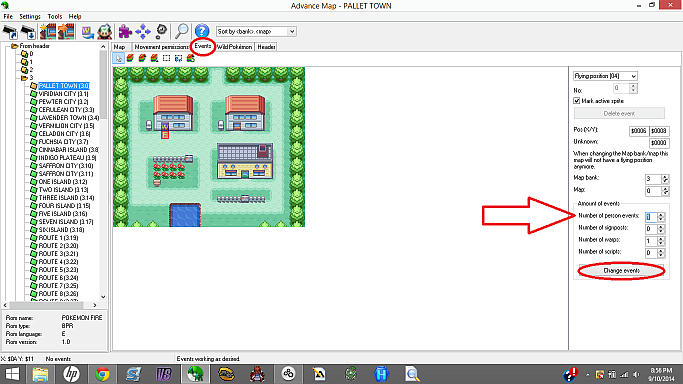Click the Number of person events field
683x384 pixels.
click(651, 217)
